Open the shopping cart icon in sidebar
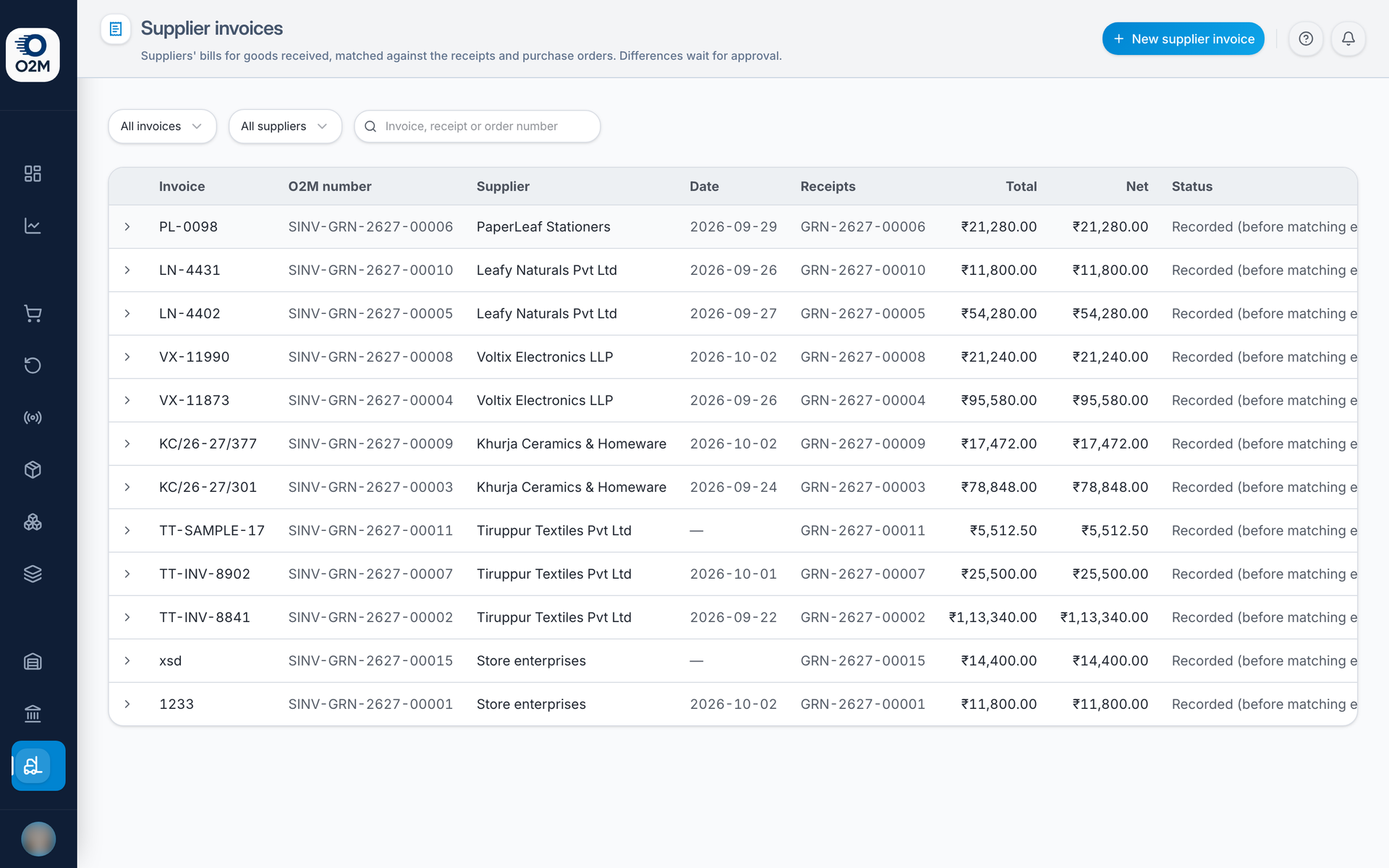 pos(33,313)
